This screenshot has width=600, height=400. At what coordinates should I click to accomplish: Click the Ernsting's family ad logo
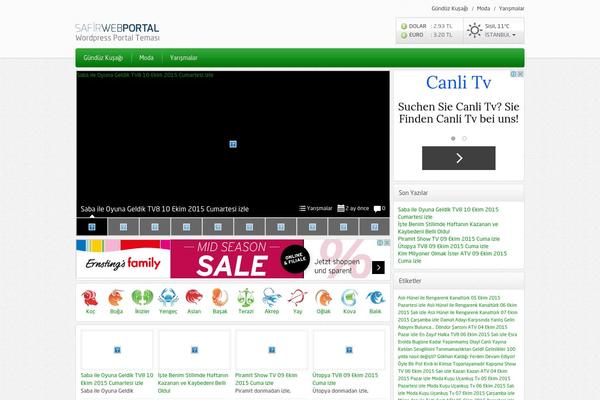pos(123,263)
